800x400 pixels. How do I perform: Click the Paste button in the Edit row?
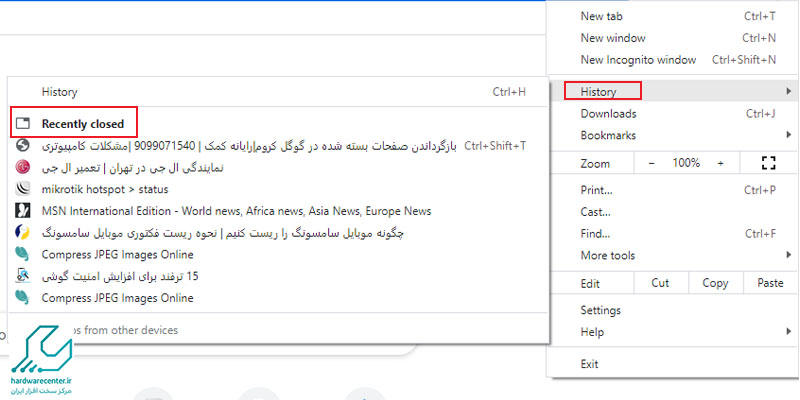click(x=770, y=283)
